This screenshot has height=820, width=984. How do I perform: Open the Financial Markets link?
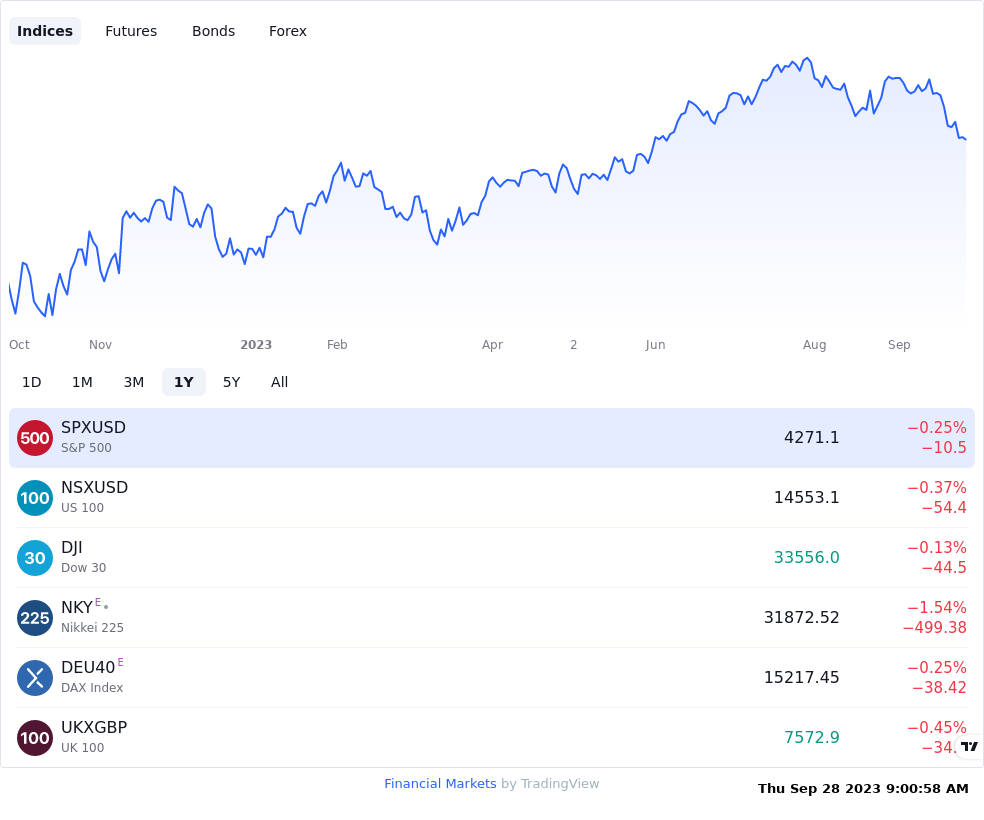point(440,784)
